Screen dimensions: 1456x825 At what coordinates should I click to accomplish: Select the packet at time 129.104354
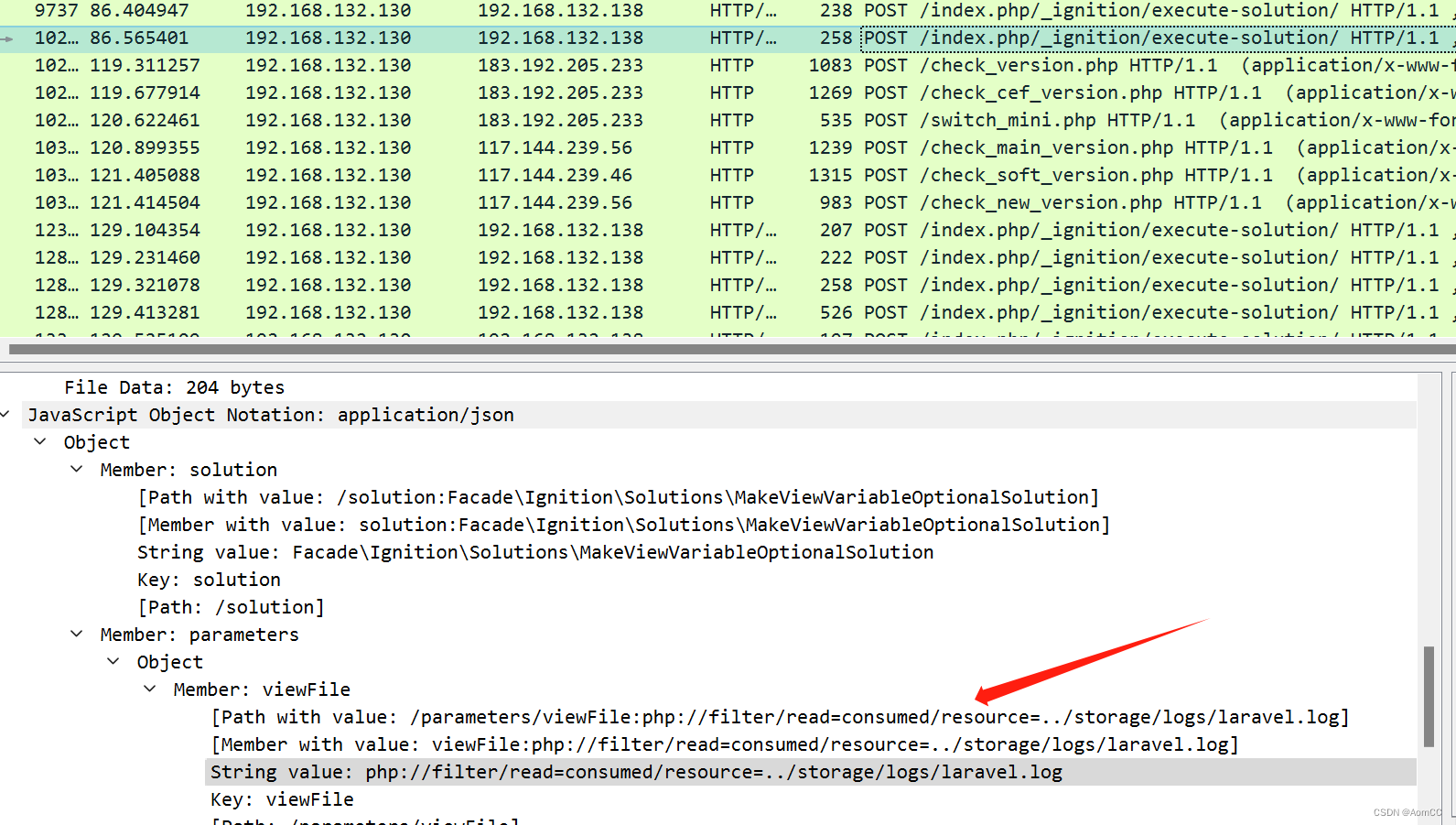click(728, 231)
